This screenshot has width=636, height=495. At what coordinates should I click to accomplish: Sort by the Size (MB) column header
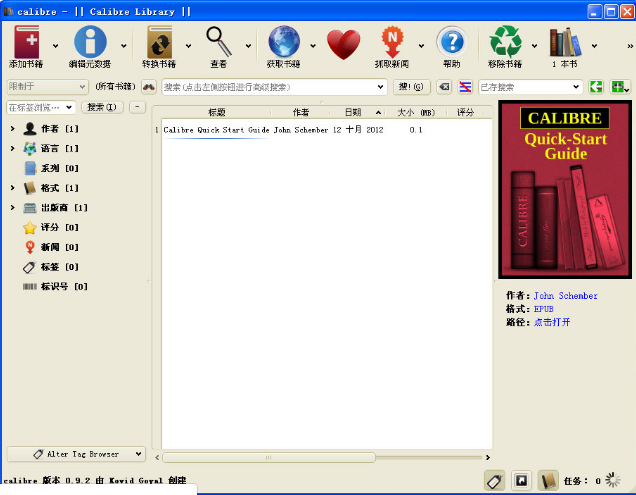pos(416,112)
